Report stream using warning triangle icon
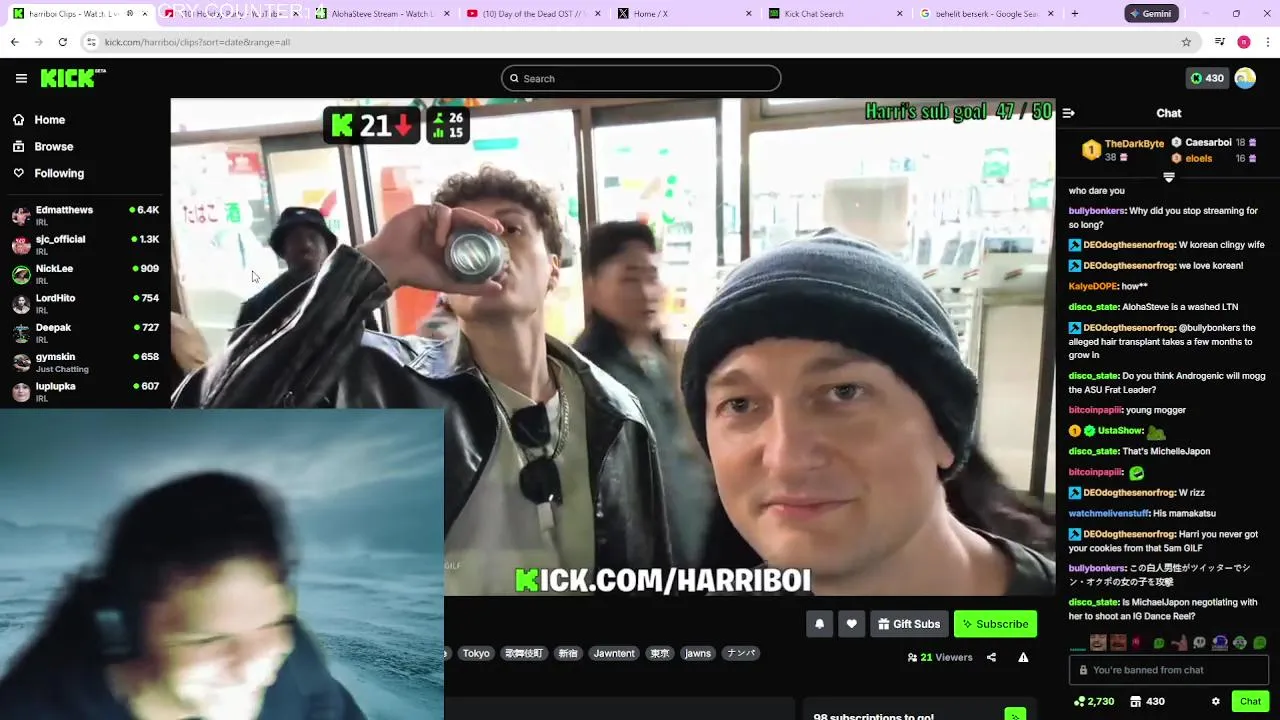The image size is (1280, 720). [1023, 657]
